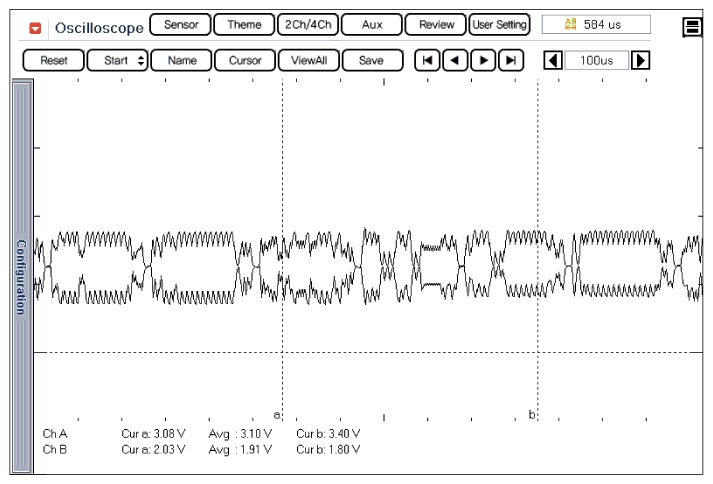Screen dimensions: 713x484
Task: Click the Save button
Action: [371, 60]
